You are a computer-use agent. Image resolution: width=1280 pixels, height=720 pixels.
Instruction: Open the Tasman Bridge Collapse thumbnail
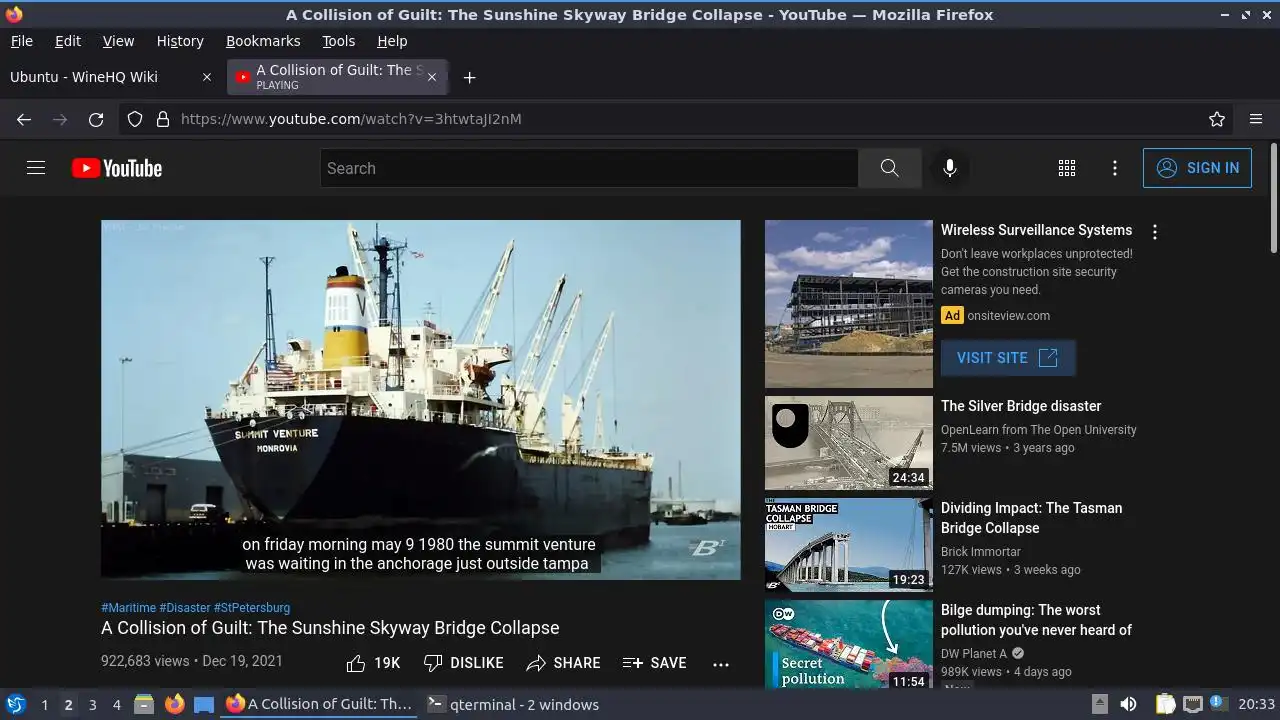pos(848,545)
